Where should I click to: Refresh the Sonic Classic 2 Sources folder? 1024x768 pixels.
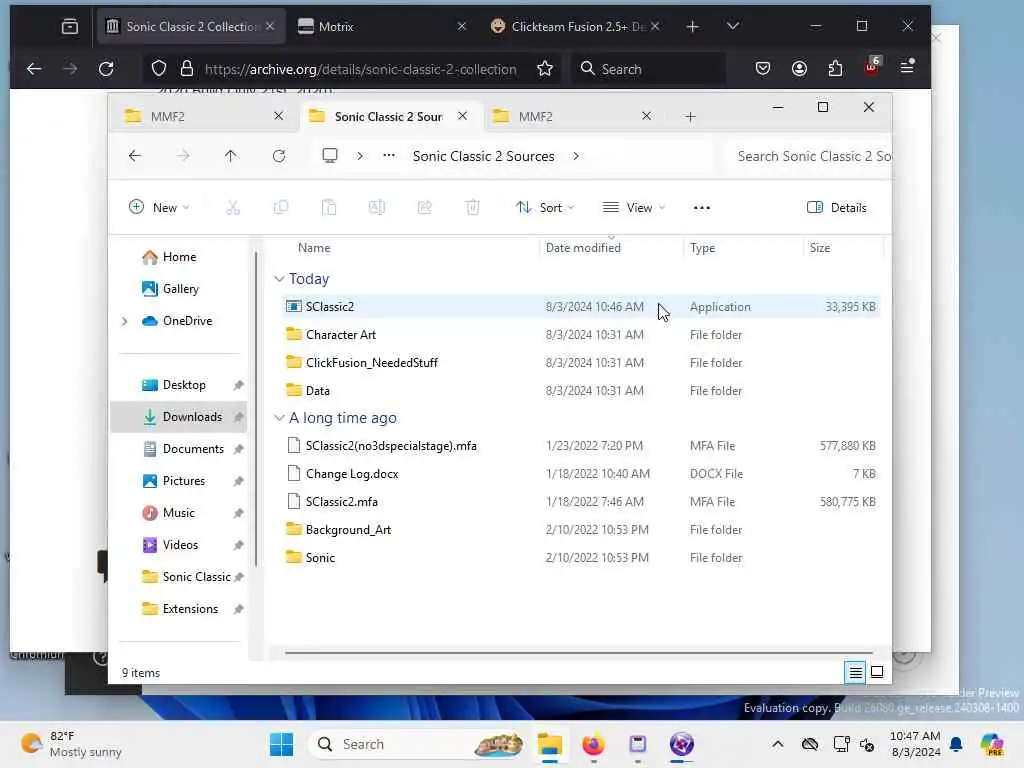coord(279,156)
